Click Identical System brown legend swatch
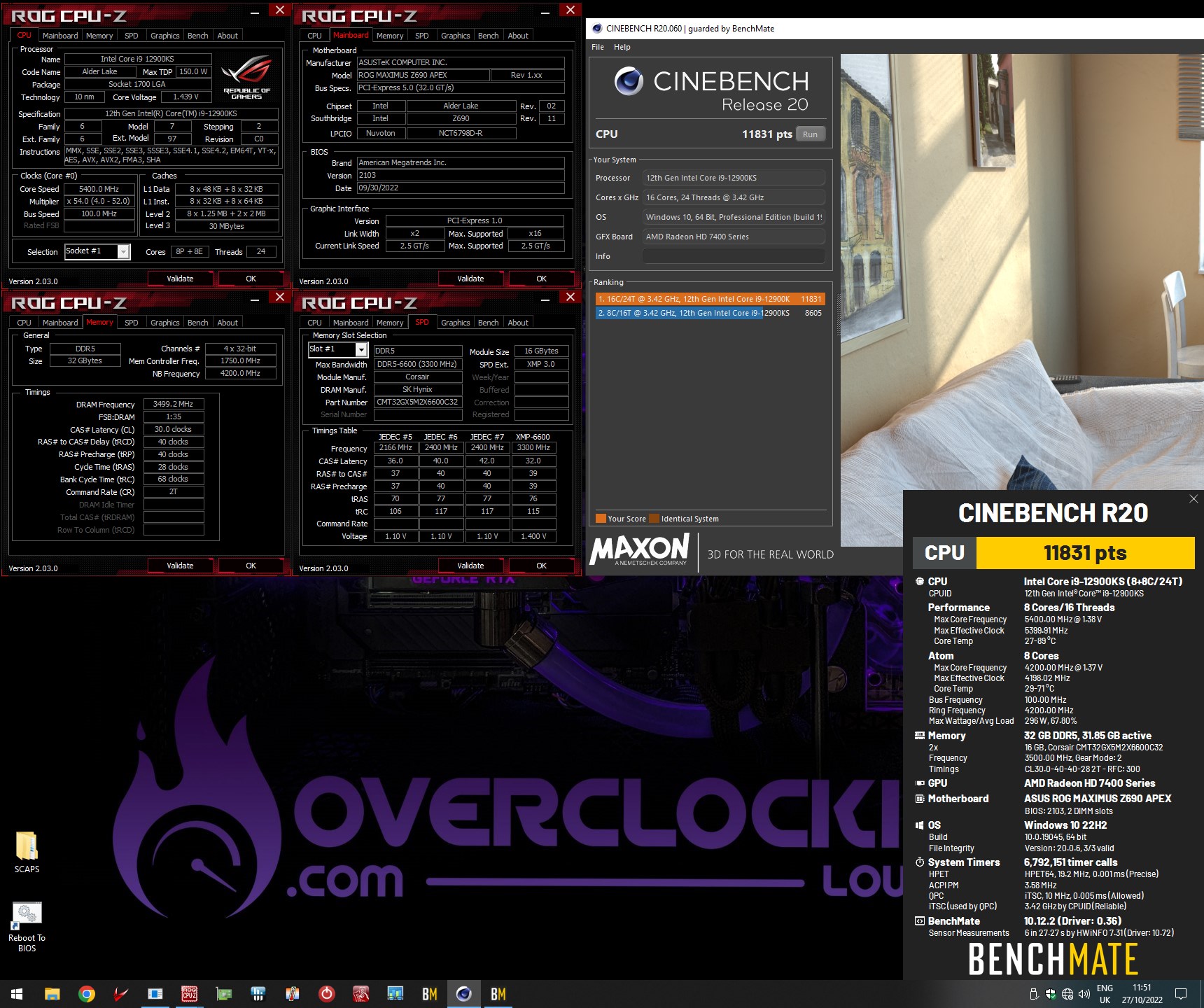This screenshot has width=1204, height=1008. pos(654,519)
